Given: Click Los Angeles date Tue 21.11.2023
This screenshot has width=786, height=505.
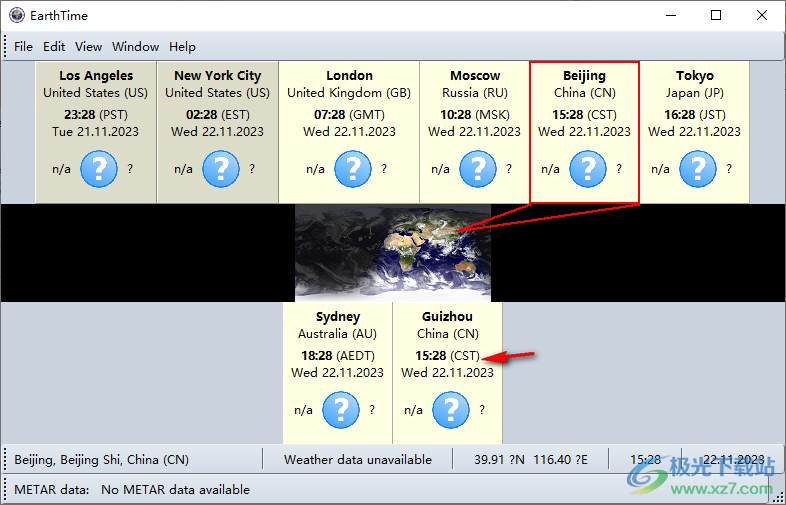Looking at the screenshot, I should [x=96, y=132].
